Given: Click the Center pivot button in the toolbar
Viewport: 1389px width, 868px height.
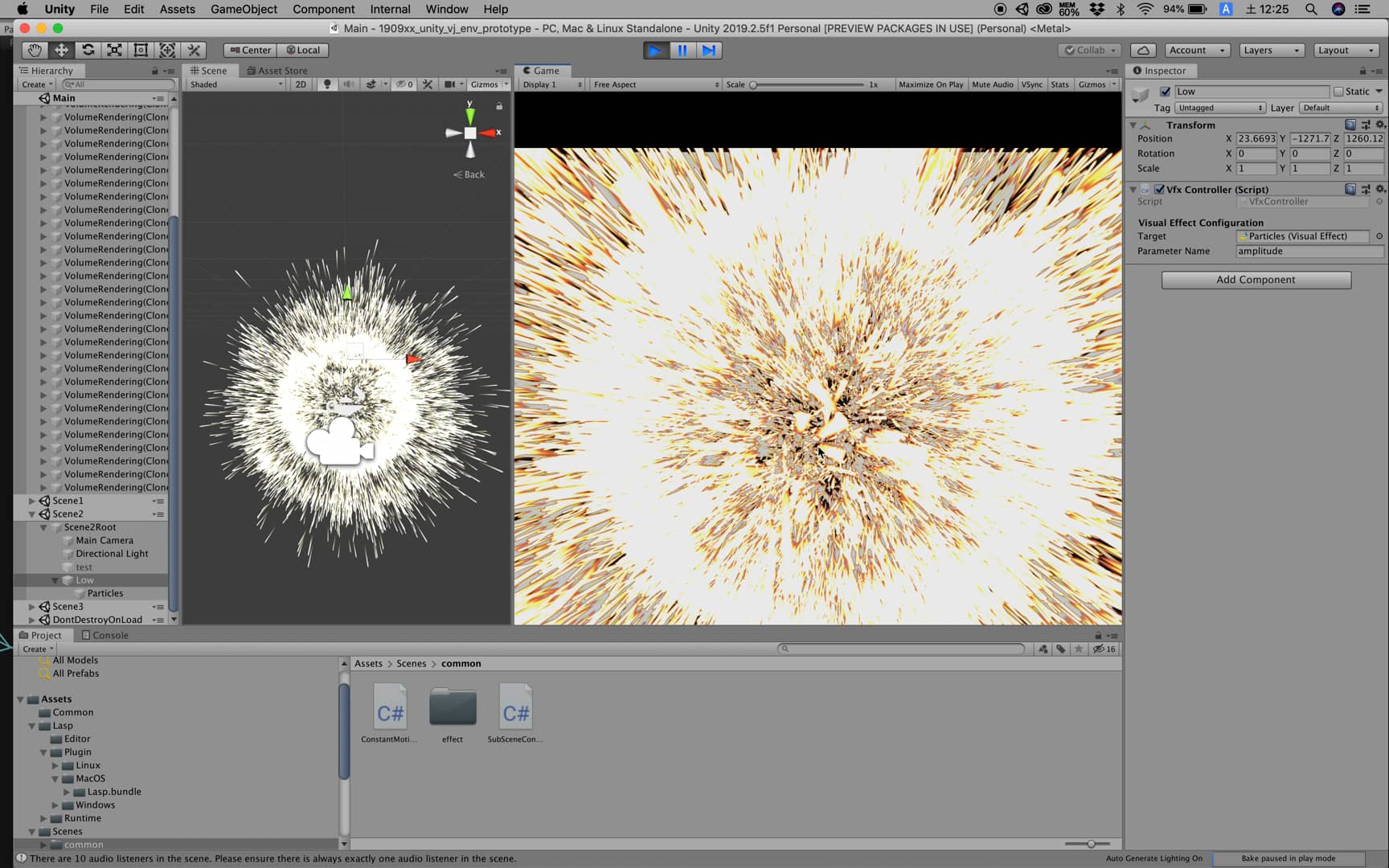Looking at the screenshot, I should pyautogui.click(x=249, y=50).
